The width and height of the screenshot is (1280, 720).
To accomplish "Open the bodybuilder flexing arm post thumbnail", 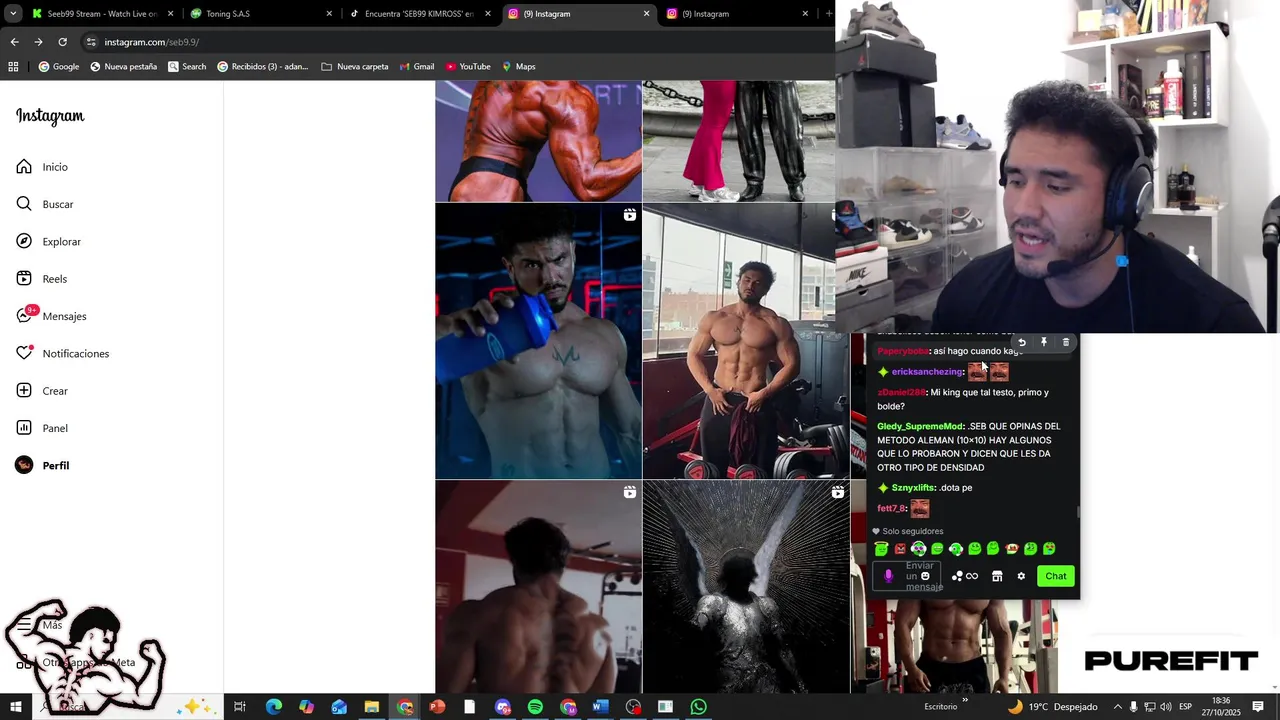I will pyautogui.click(x=538, y=141).
